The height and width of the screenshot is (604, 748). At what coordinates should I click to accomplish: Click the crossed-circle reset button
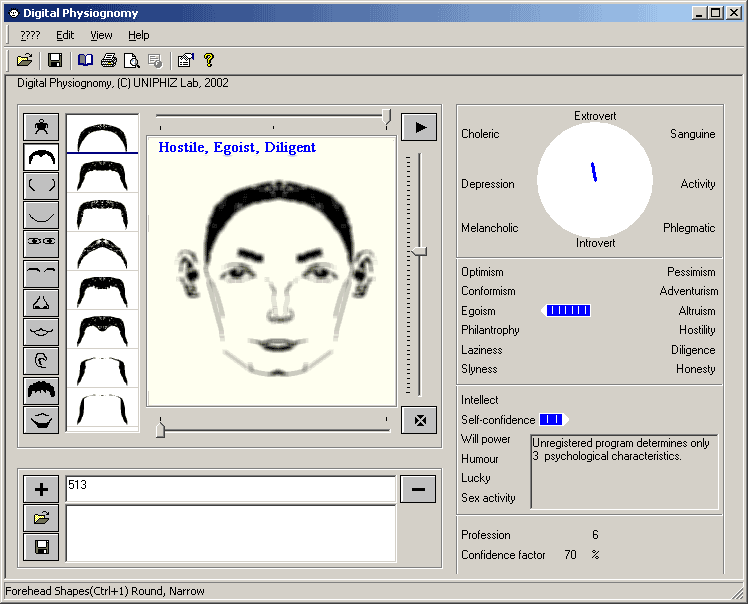419,420
